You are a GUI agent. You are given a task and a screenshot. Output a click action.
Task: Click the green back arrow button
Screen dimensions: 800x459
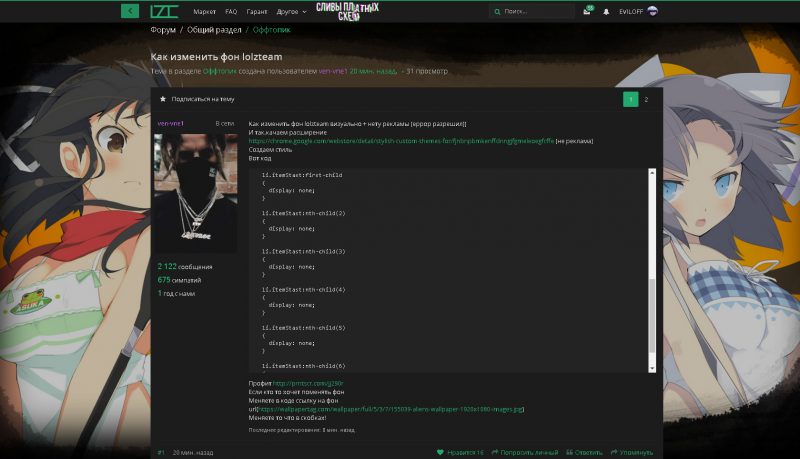click(x=130, y=11)
